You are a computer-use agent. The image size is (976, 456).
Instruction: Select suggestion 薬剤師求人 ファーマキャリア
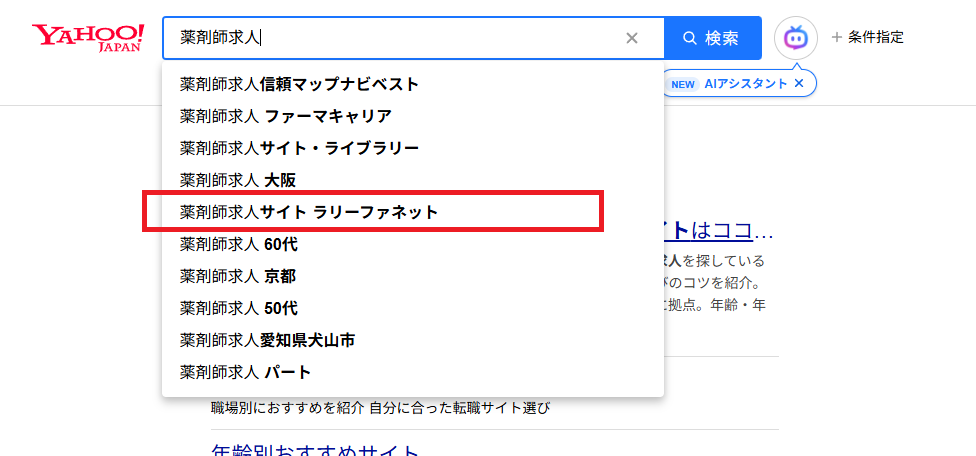click(413, 116)
